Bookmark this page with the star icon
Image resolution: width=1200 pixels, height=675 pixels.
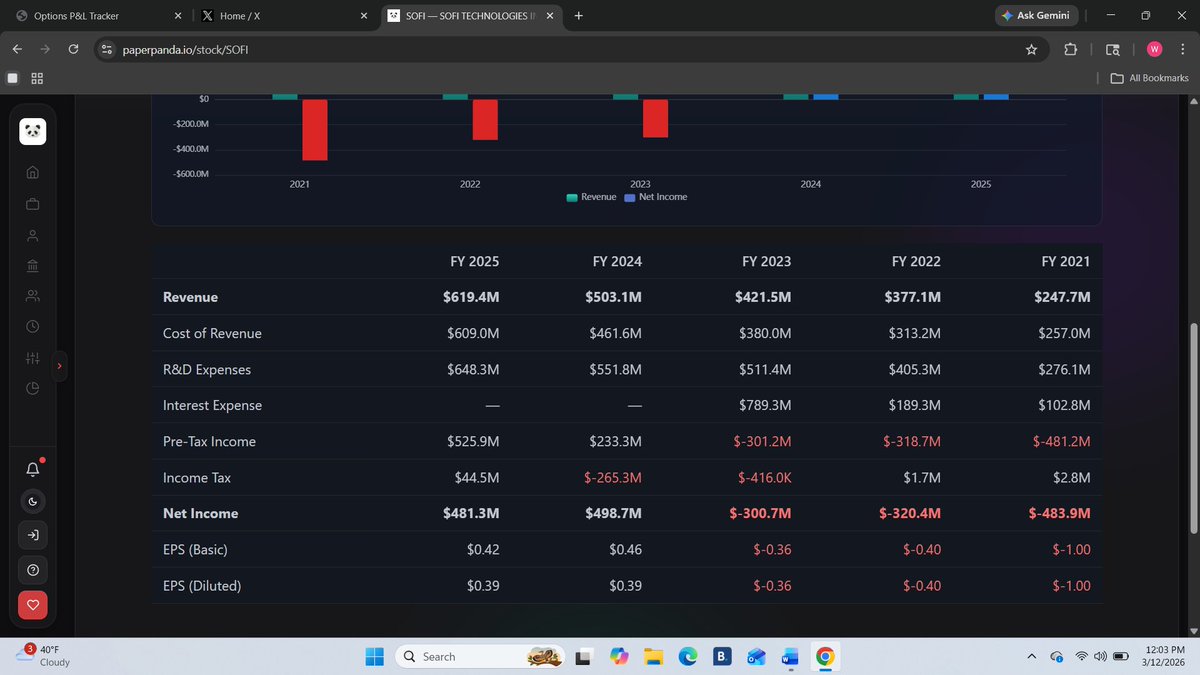pos(1031,49)
